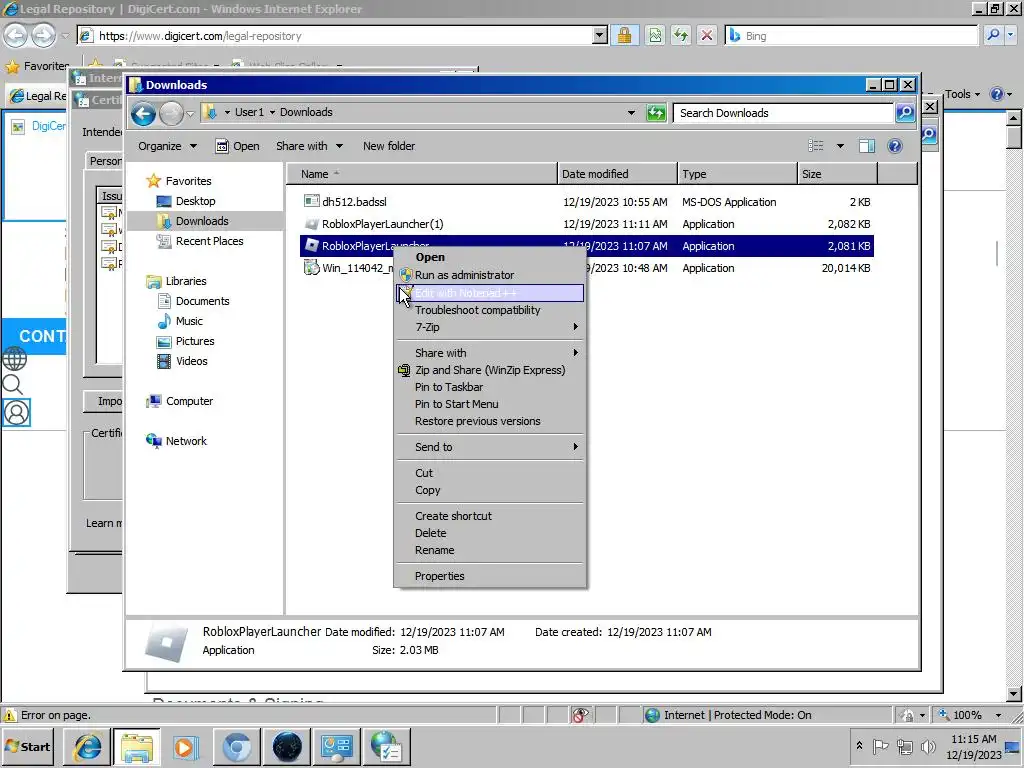Viewport: 1024px width, 768px height.
Task: Click the Back arrow in Downloads window
Action: [x=143, y=114]
